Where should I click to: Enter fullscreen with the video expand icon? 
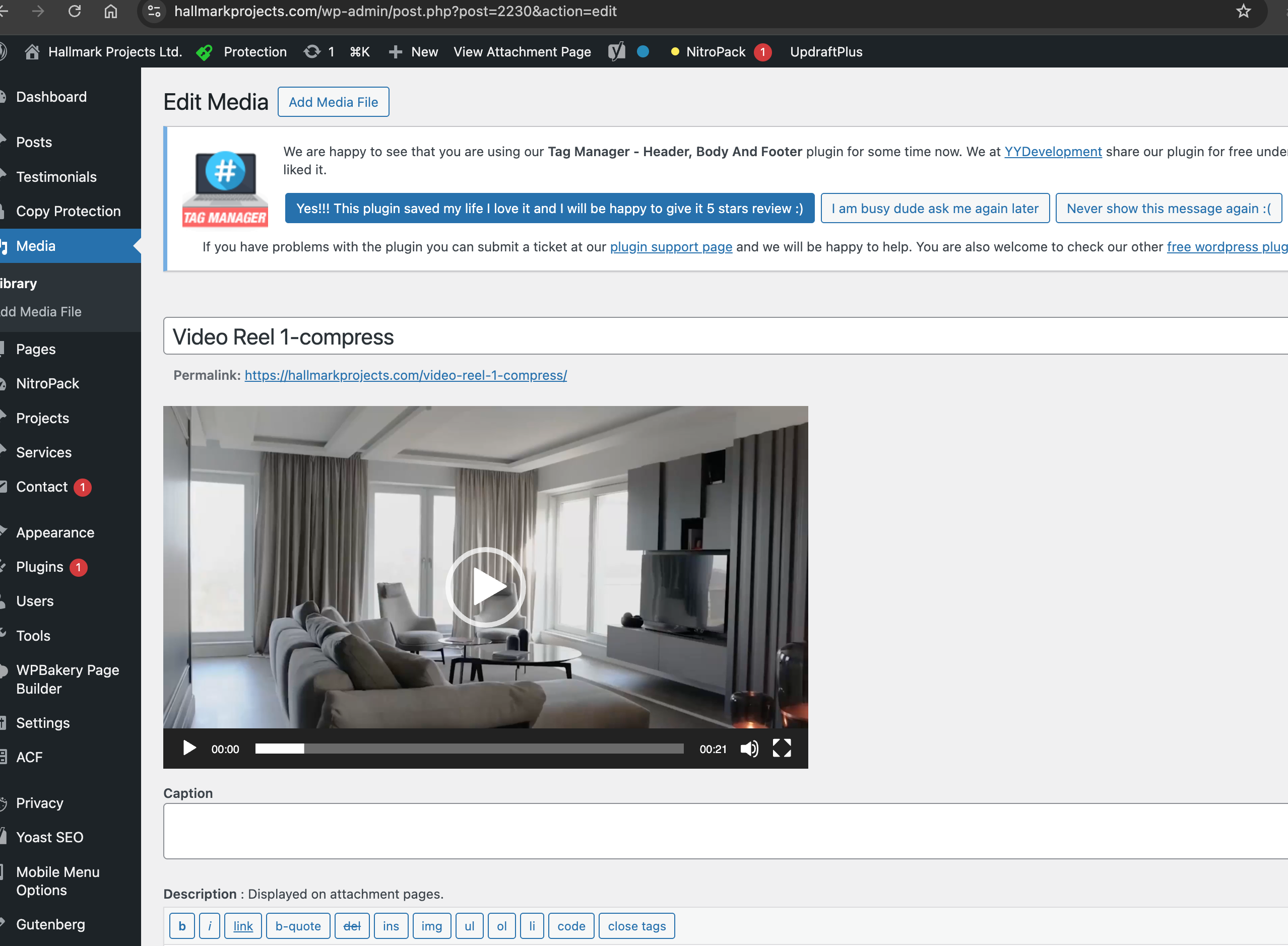tap(782, 749)
